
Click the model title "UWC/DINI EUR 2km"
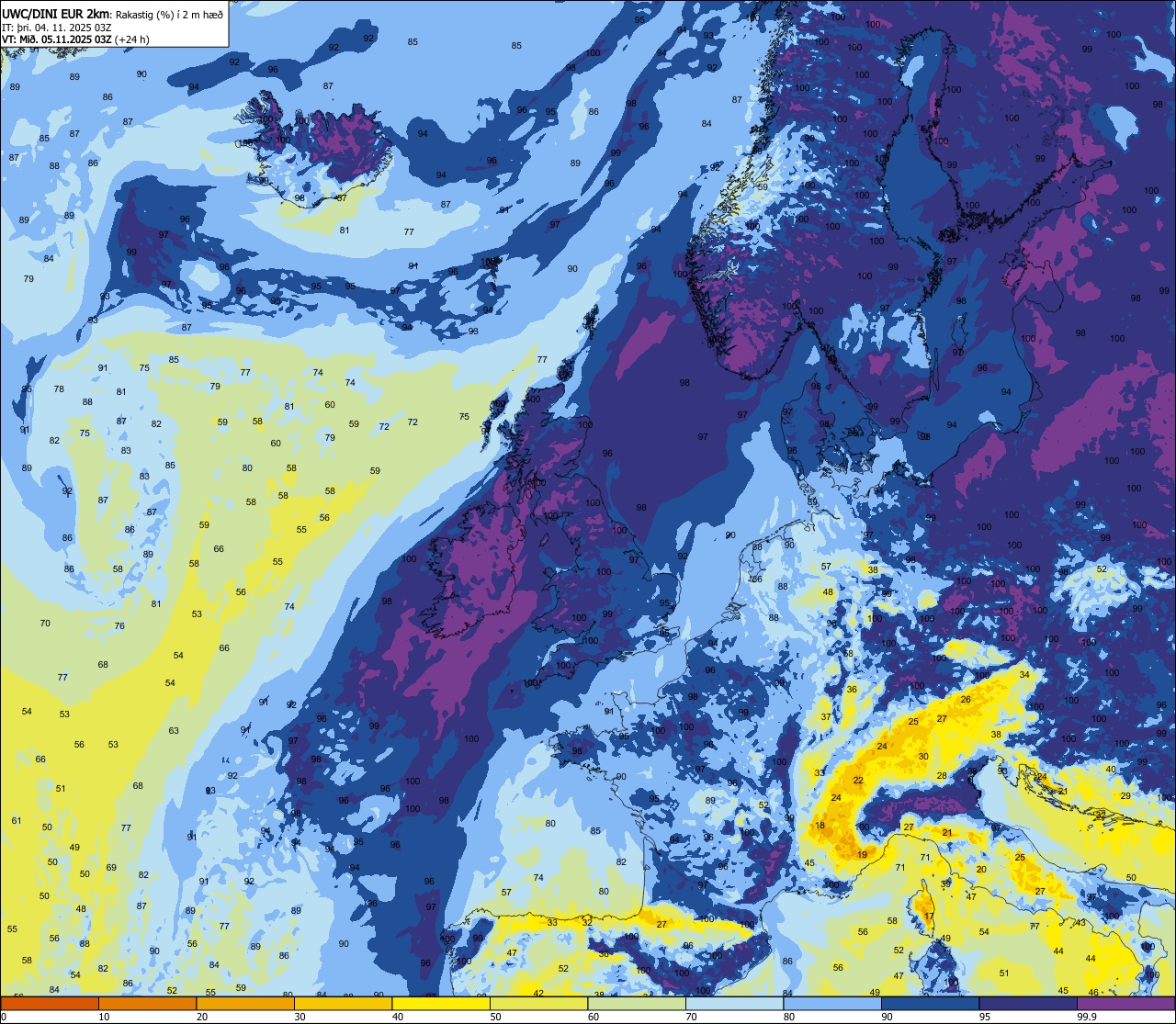coord(55,13)
